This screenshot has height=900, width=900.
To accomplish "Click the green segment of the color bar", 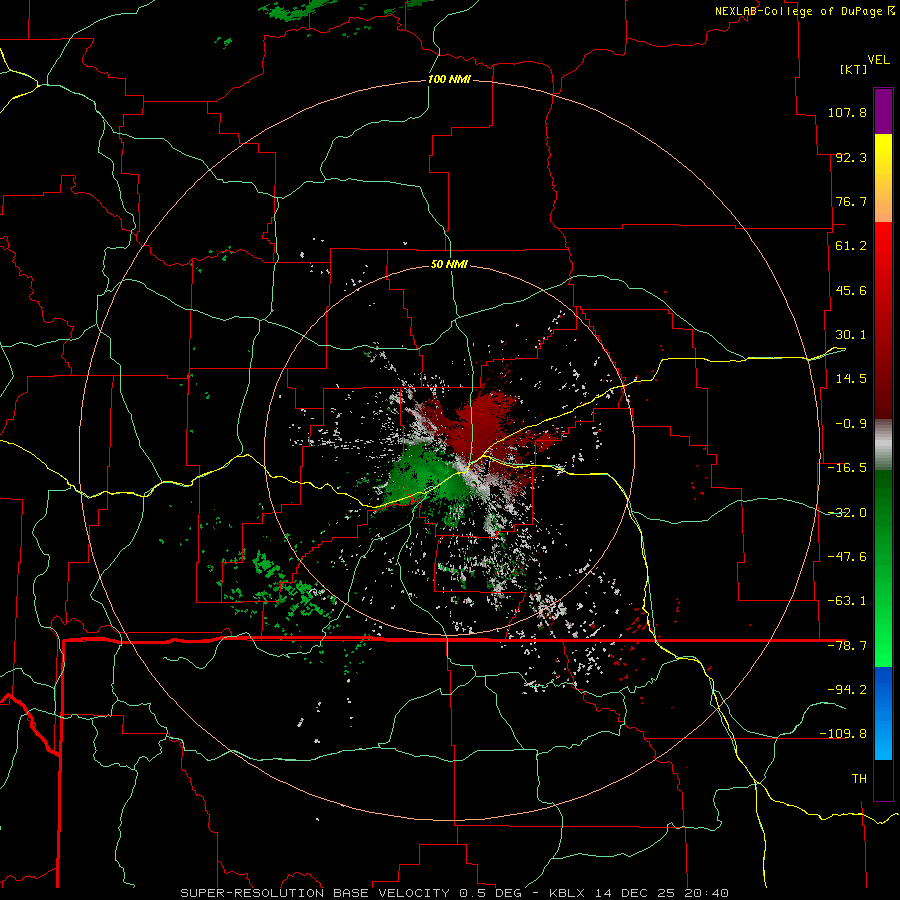I will tap(883, 568).
